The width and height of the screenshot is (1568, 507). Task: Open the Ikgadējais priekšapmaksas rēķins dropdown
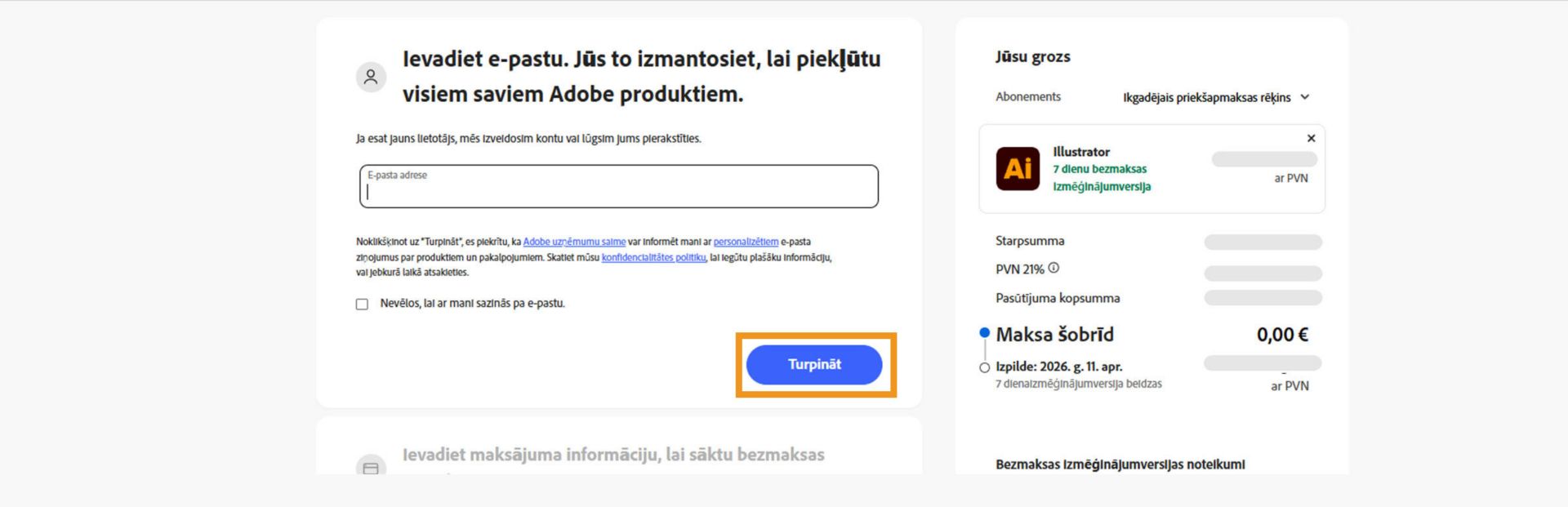point(1207,97)
